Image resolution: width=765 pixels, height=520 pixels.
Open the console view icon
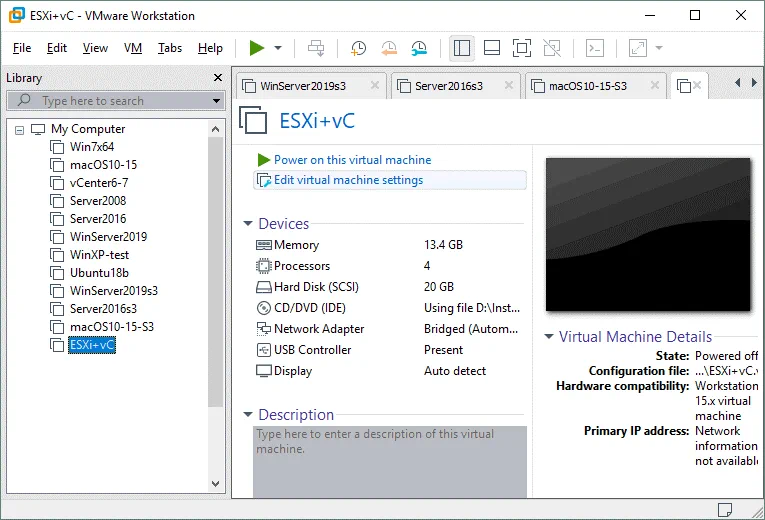click(594, 48)
